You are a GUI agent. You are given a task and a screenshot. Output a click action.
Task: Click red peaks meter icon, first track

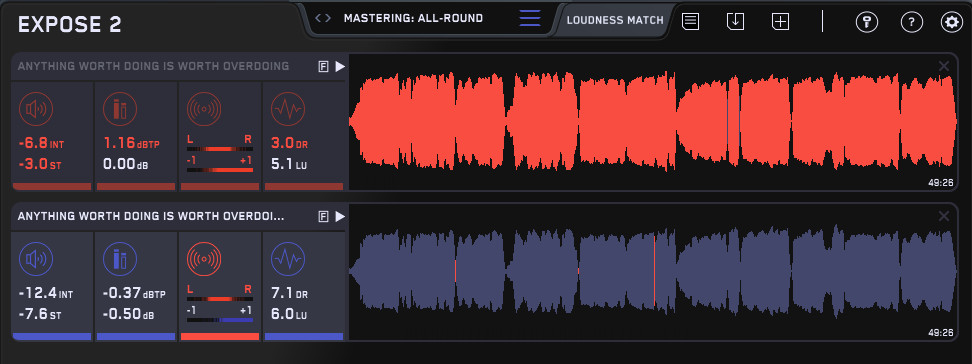[120, 110]
